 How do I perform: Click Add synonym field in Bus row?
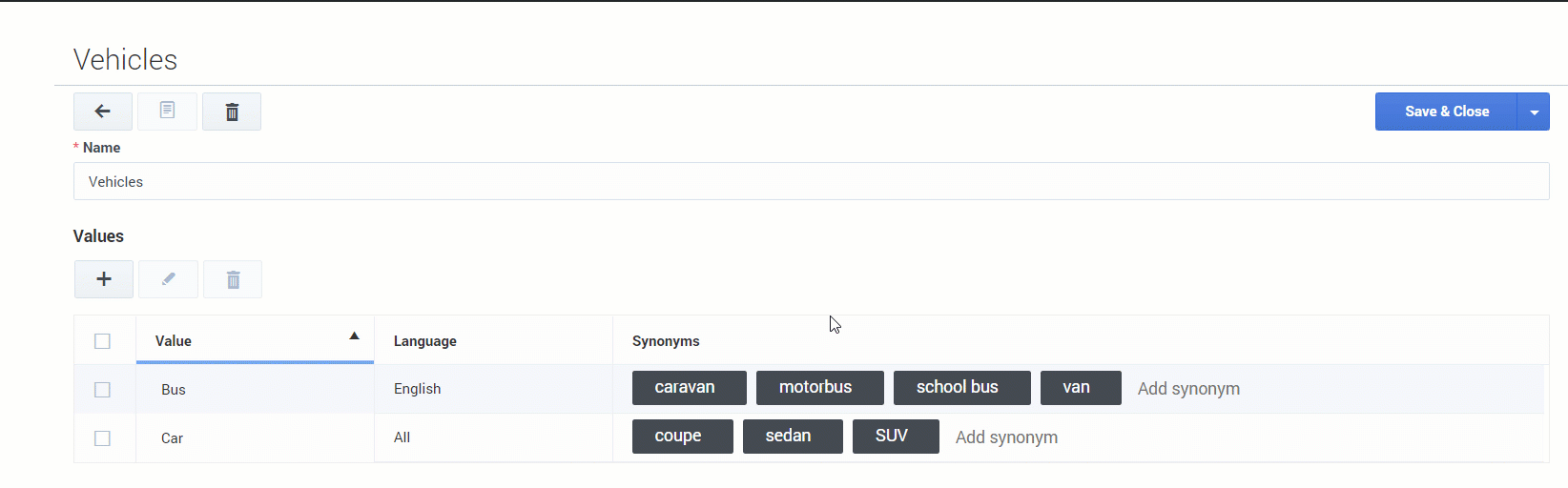(x=1188, y=389)
